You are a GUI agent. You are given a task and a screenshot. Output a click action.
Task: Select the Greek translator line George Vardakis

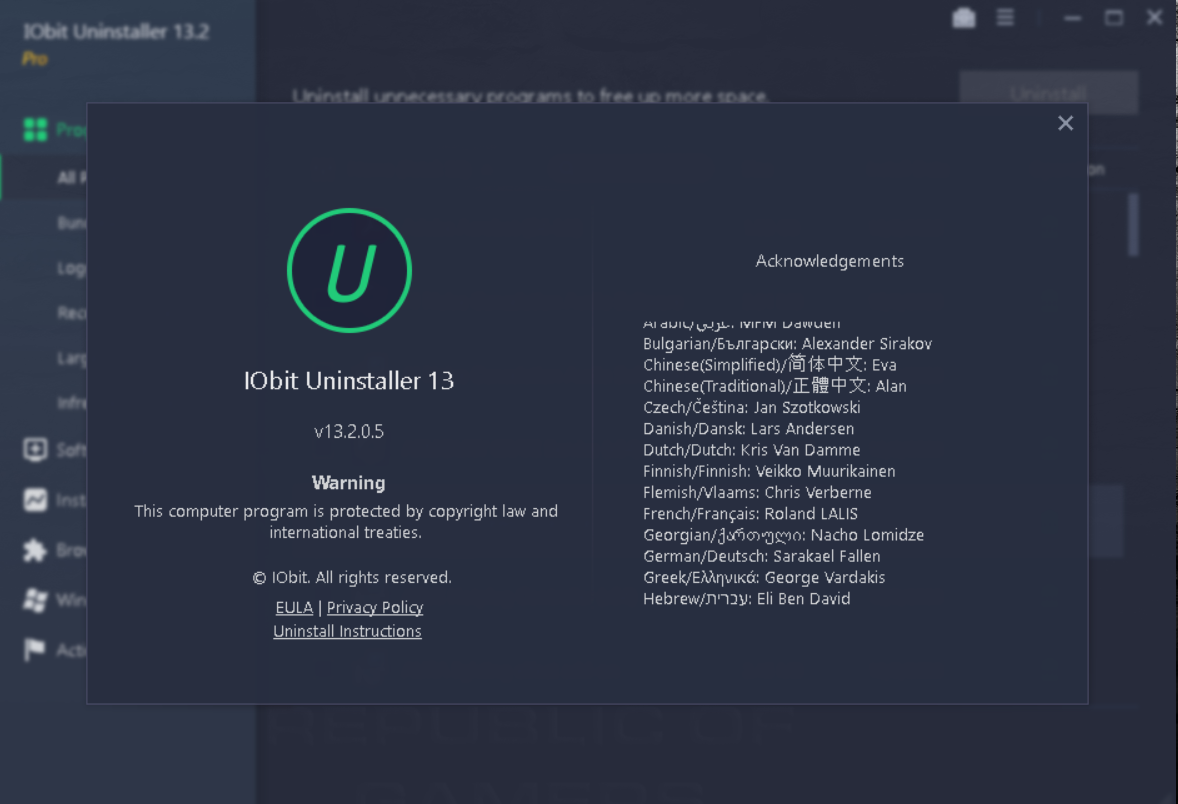764,577
